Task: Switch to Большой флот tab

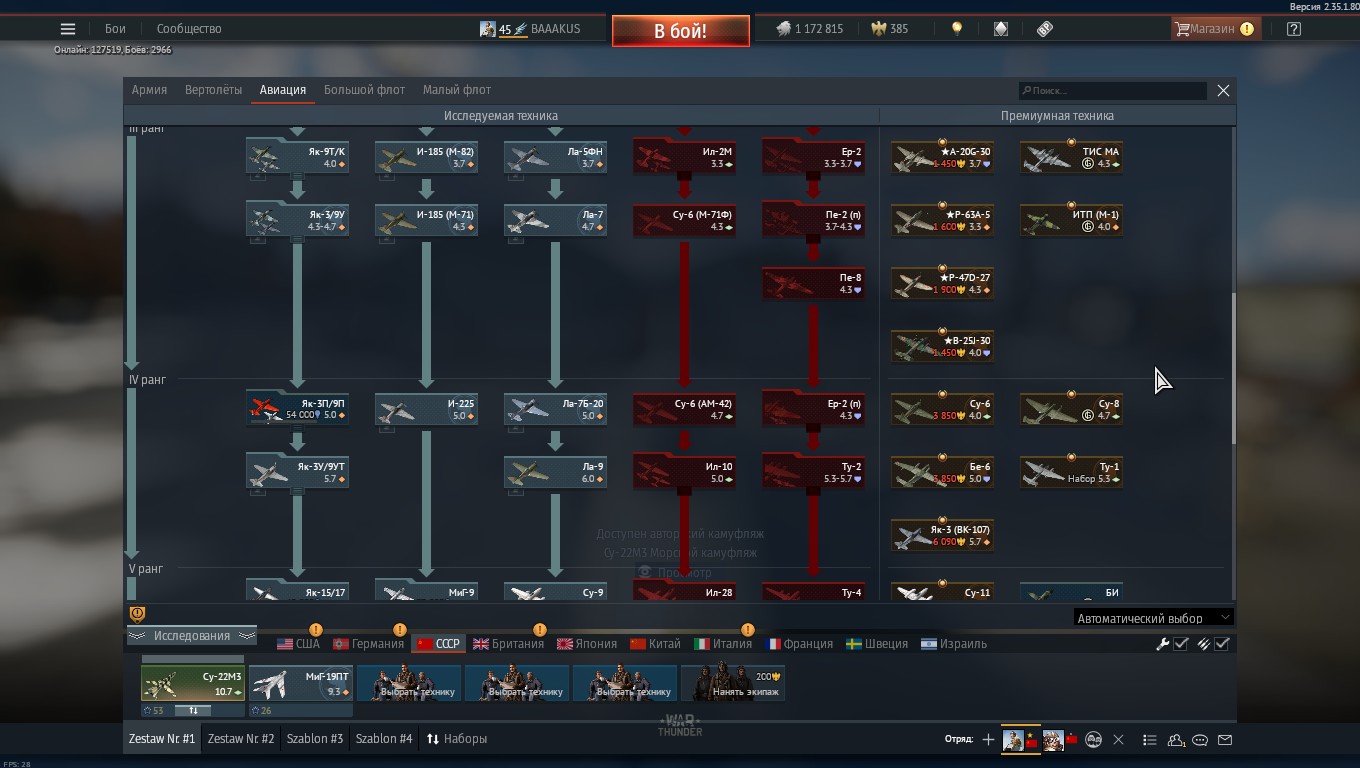Action: click(364, 90)
